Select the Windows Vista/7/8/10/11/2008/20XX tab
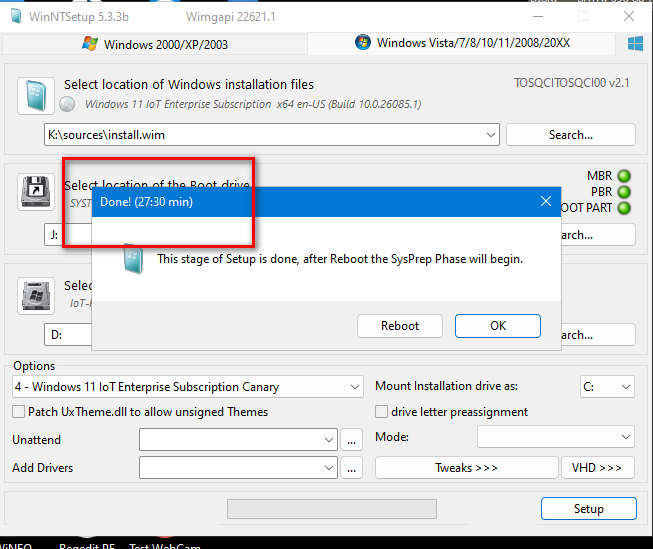 pos(461,43)
